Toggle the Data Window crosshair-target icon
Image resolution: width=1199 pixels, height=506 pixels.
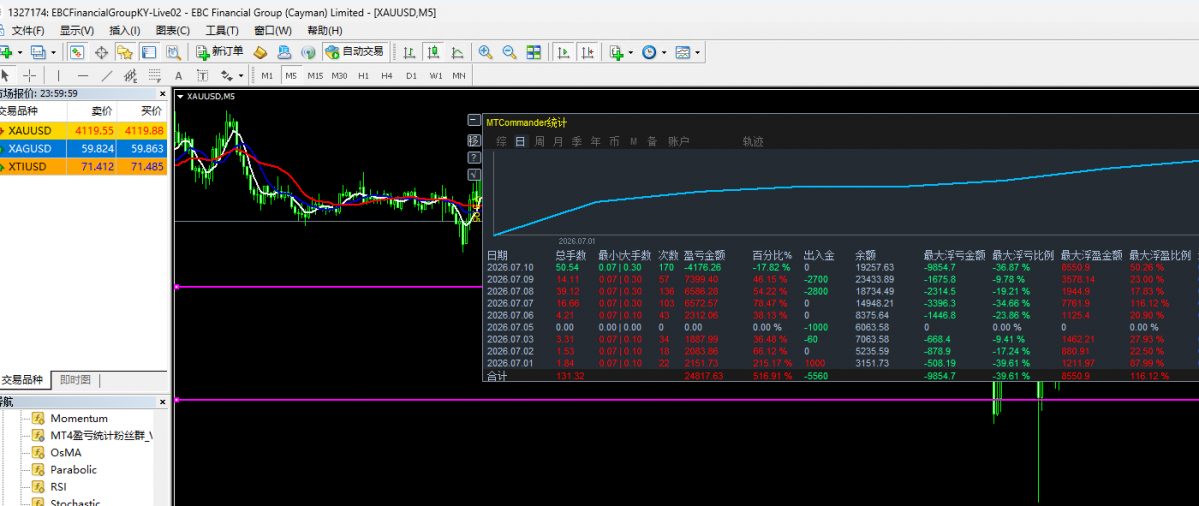tap(101, 52)
